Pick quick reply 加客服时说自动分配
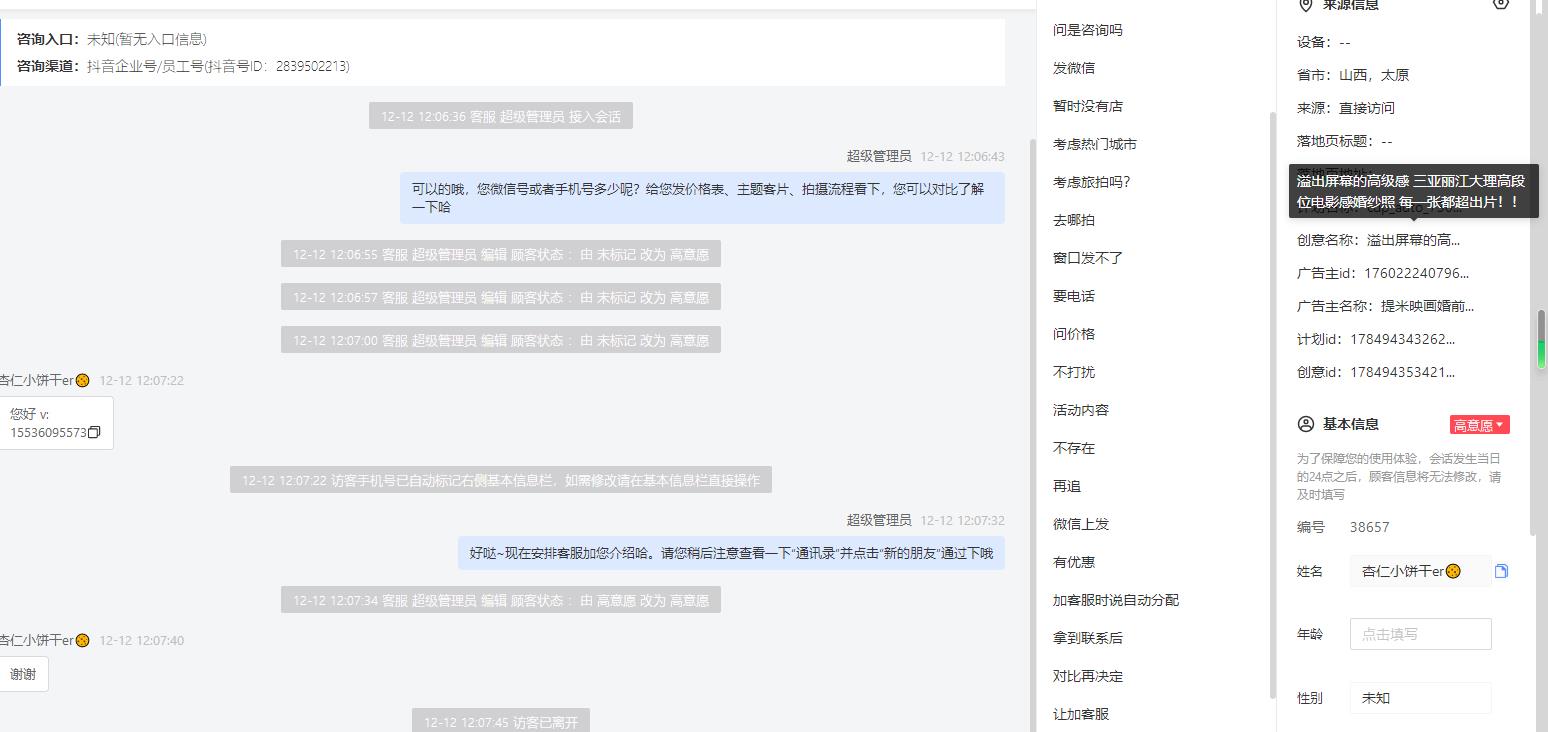1548x732 pixels. tap(1115, 600)
